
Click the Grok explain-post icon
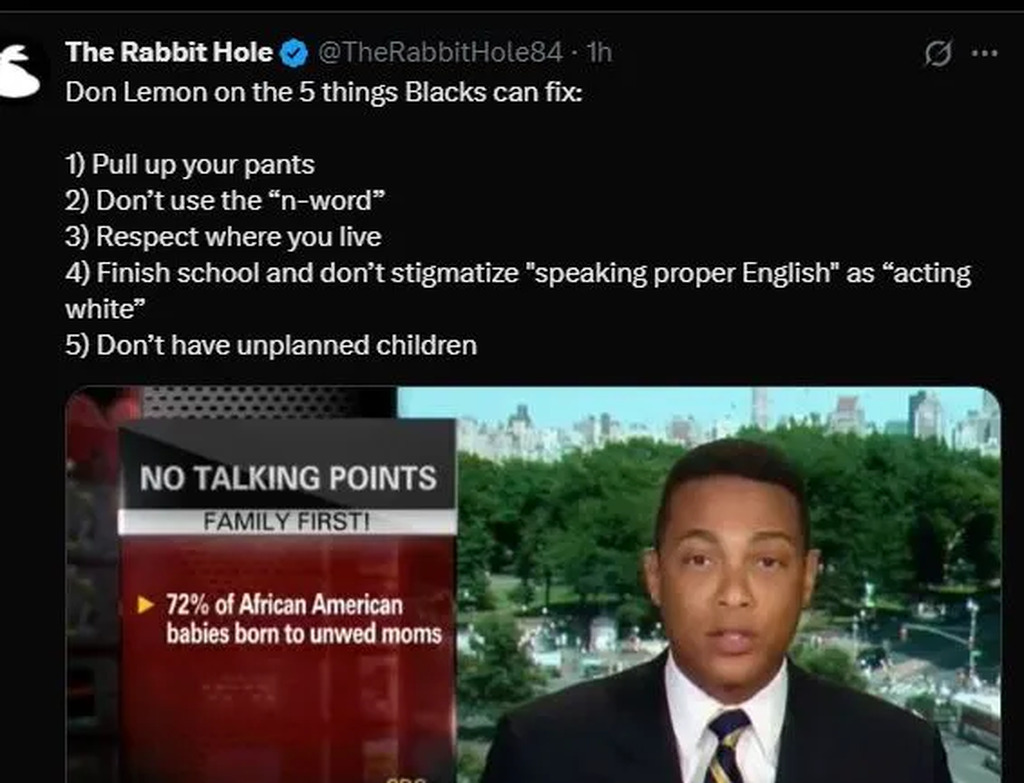tap(938, 54)
